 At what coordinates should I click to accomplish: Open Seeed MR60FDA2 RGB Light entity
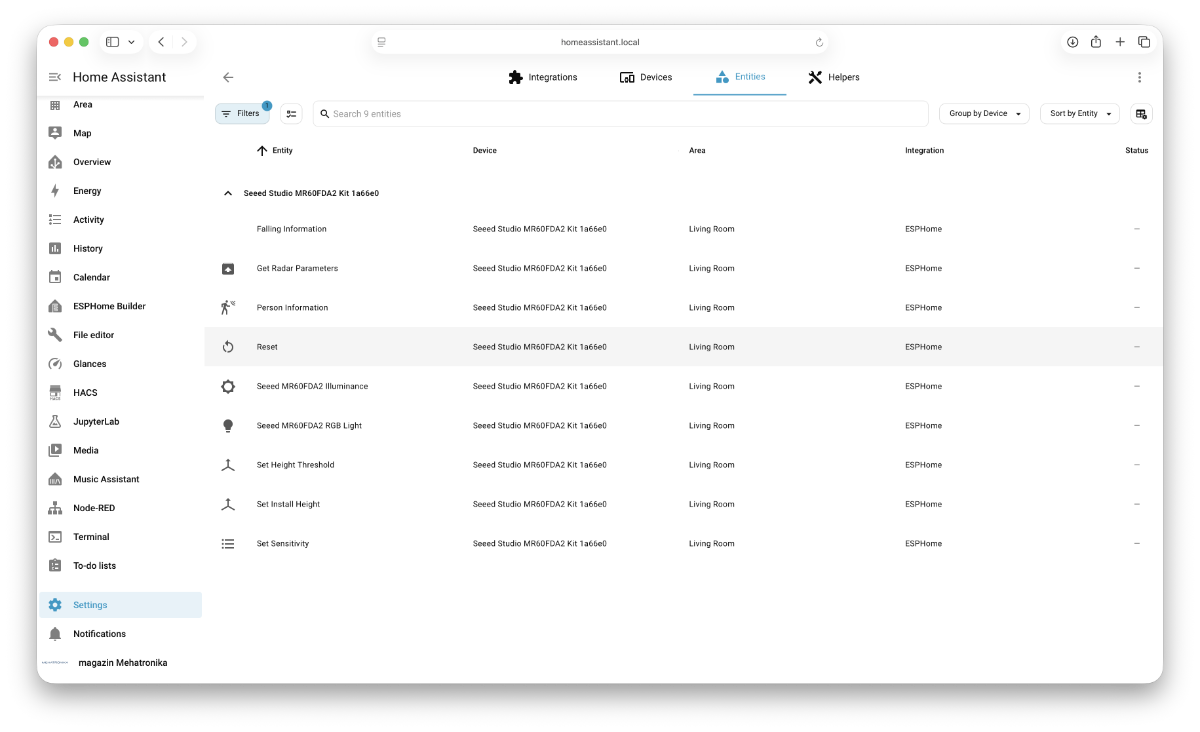[683, 426]
